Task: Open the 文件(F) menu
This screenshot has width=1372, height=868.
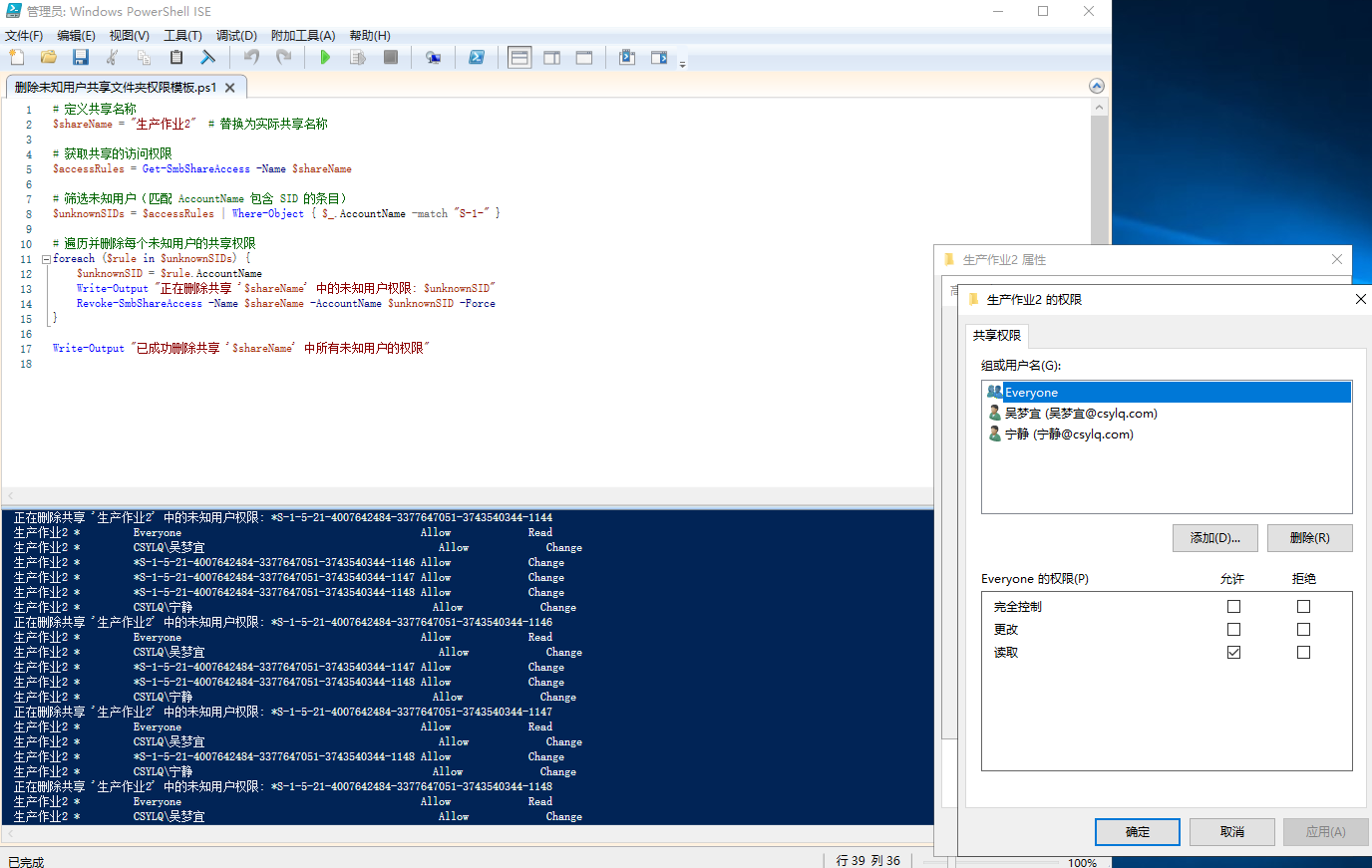Action: (24, 35)
